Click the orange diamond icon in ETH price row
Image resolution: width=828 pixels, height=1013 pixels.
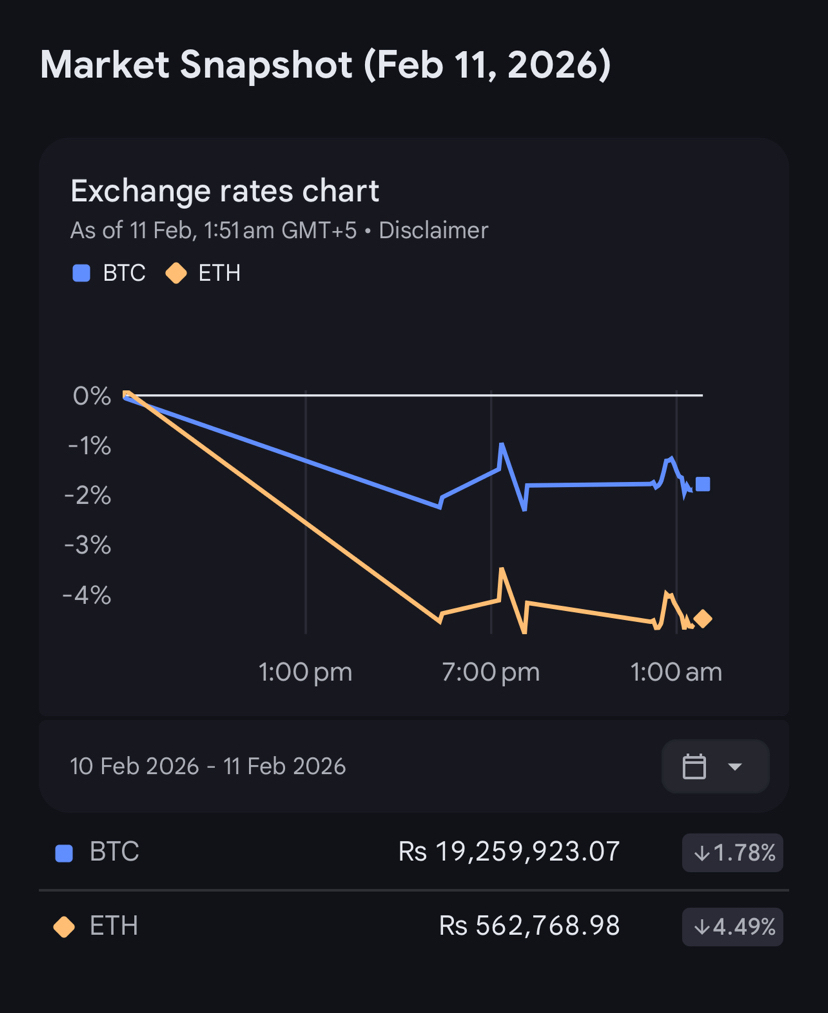click(x=64, y=927)
